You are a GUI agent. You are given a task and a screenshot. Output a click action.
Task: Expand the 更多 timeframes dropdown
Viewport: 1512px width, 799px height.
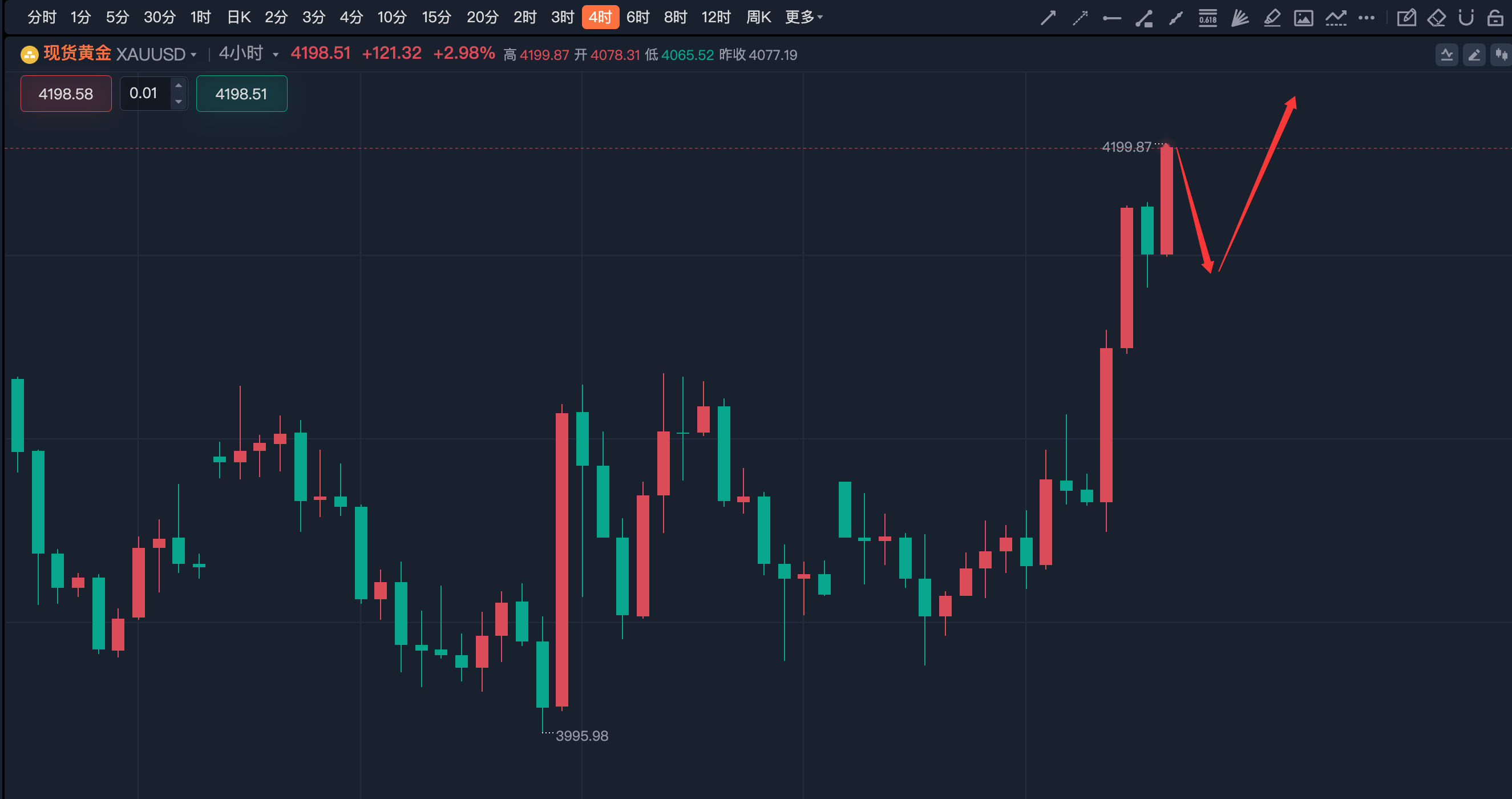pyautogui.click(x=803, y=17)
